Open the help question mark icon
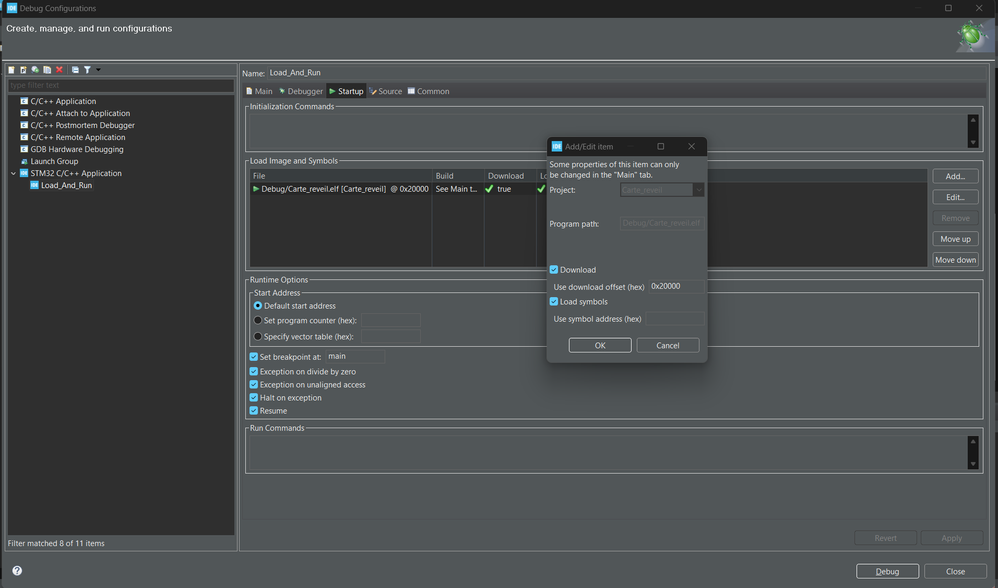This screenshot has height=588, width=998. tap(17, 571)
